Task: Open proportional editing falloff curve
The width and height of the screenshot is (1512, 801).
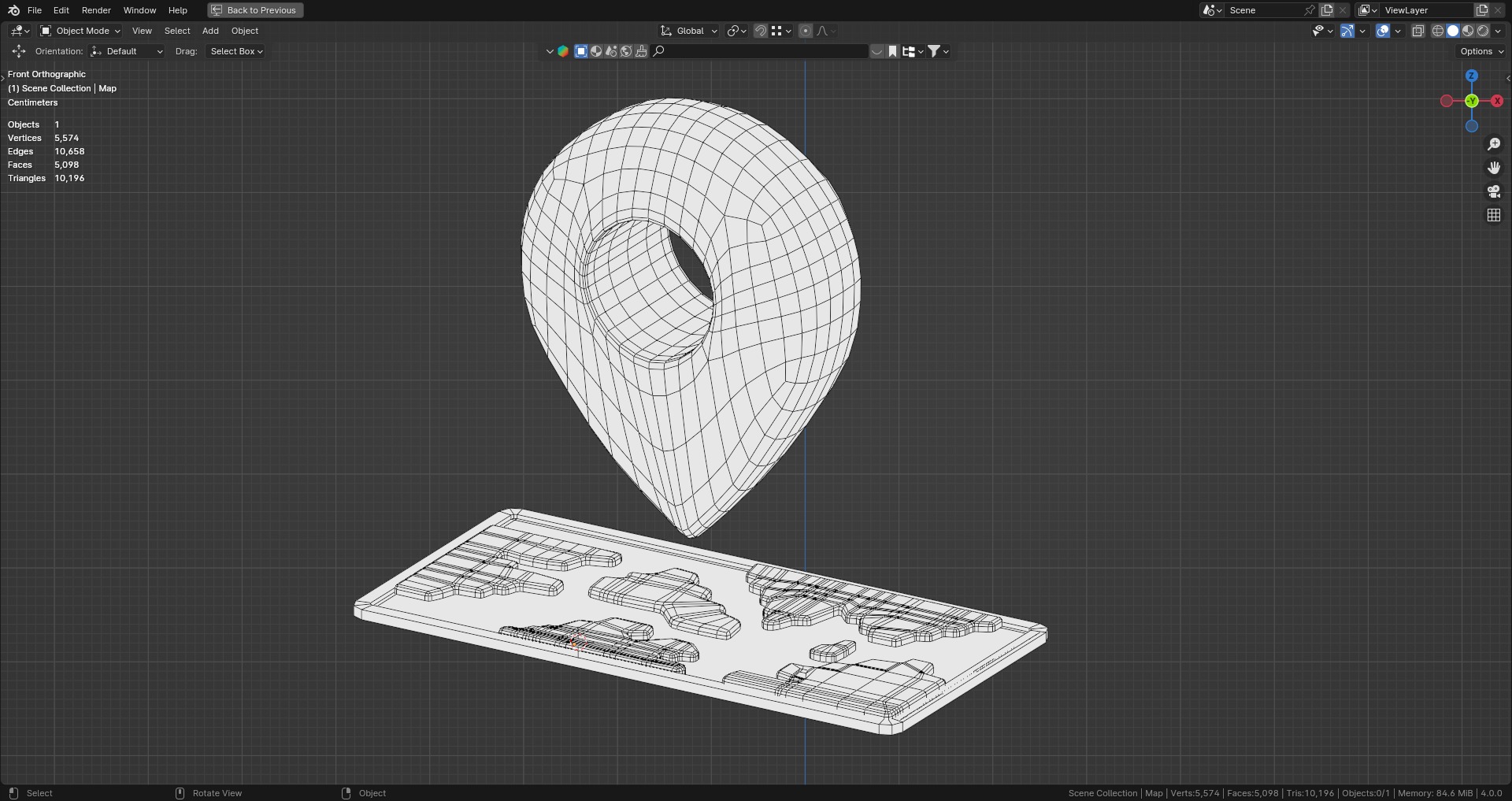Action: click(x=826, y=31)
